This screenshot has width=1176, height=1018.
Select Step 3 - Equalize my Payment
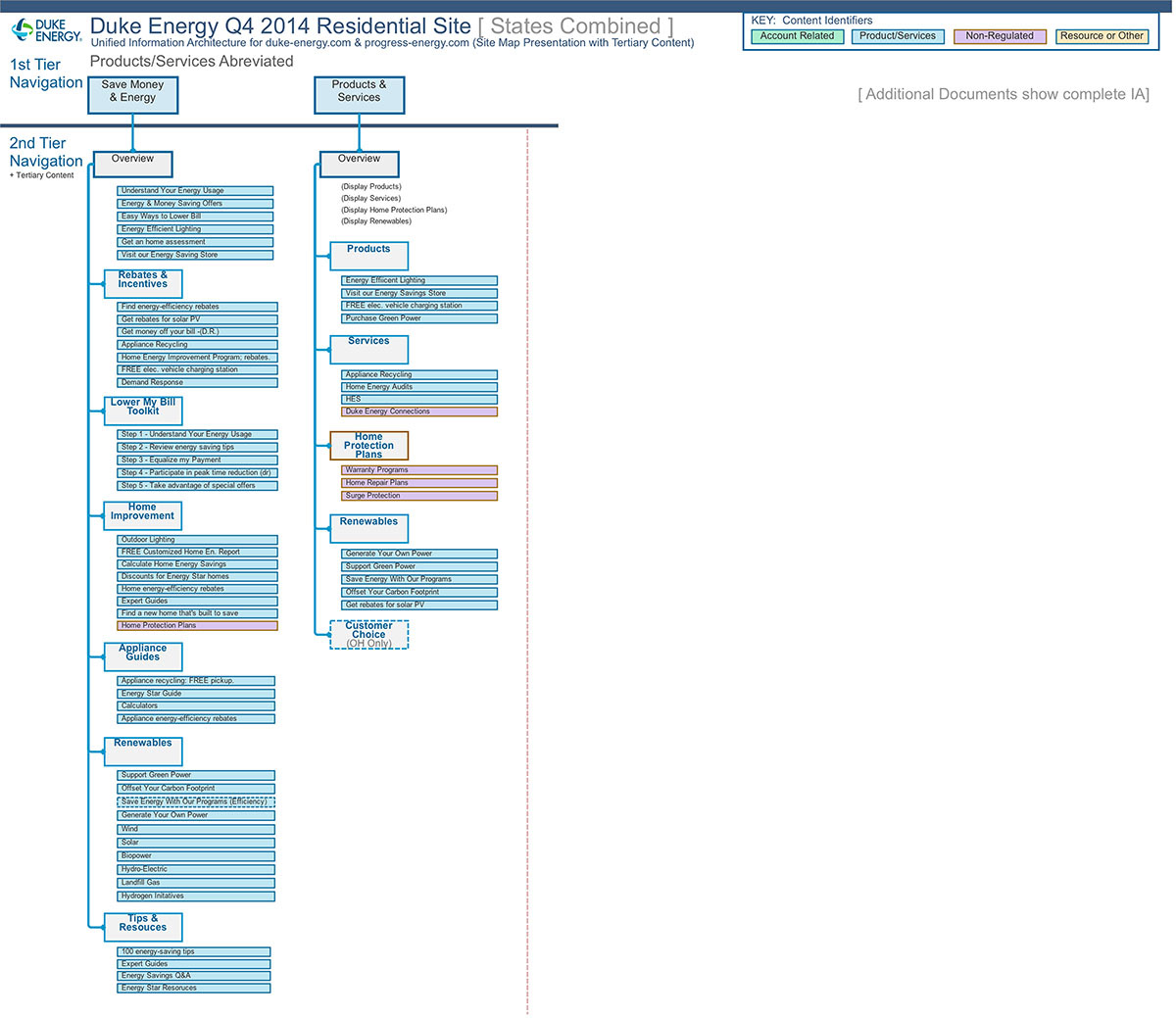point(197,460)
